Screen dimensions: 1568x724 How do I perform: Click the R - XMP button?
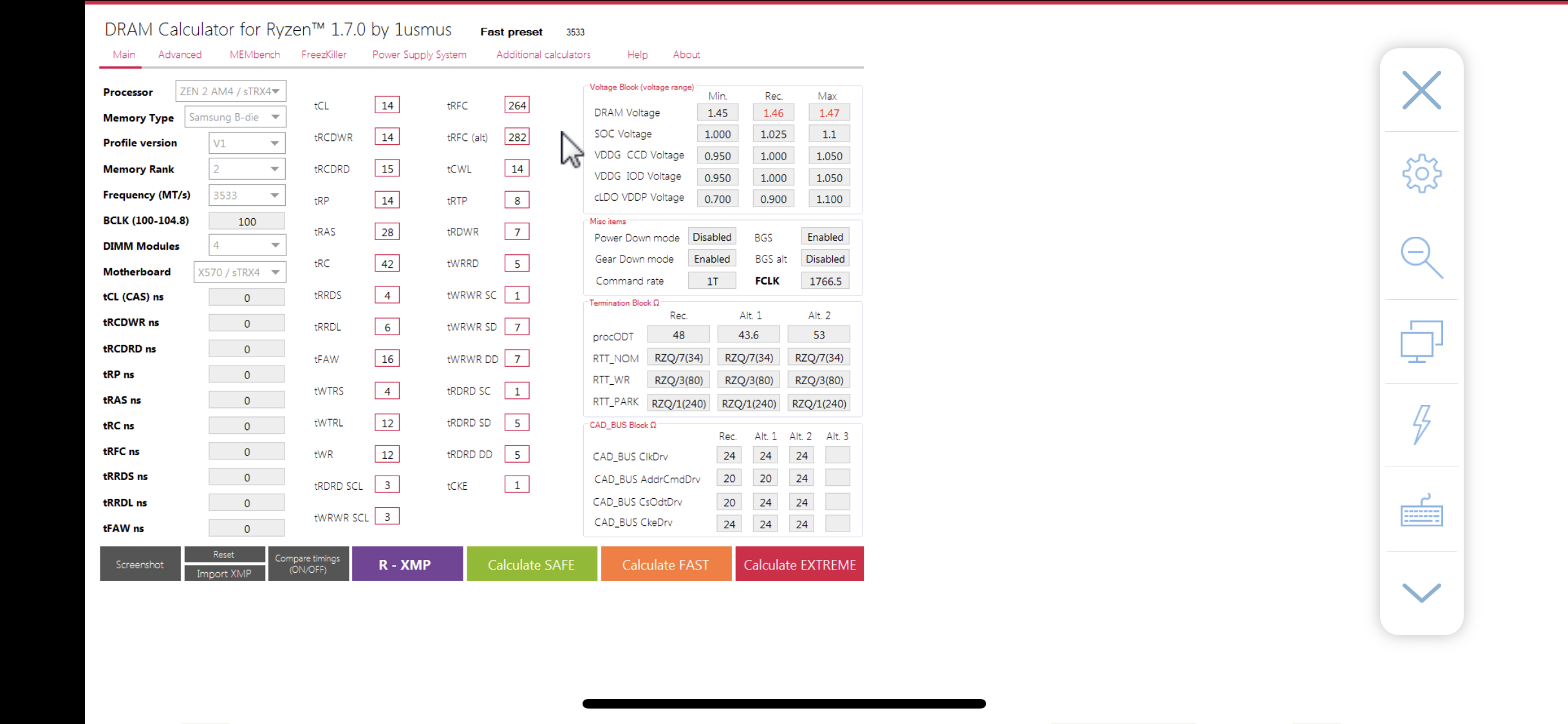(407, 564)
